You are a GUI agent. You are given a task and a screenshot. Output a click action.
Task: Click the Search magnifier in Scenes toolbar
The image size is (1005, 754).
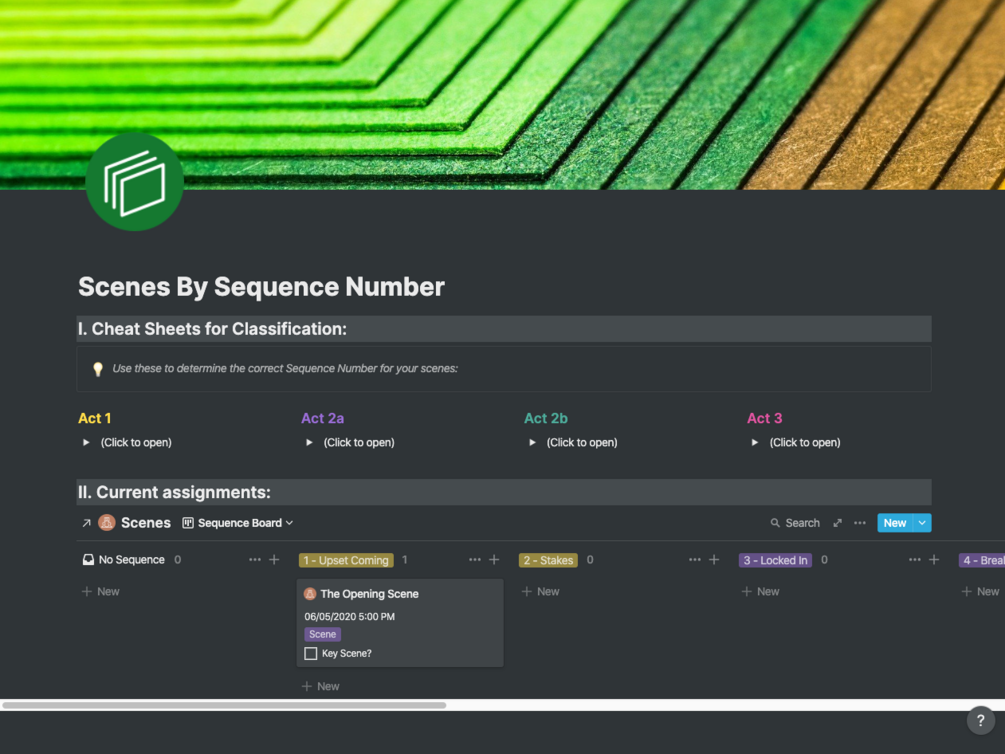775,523
